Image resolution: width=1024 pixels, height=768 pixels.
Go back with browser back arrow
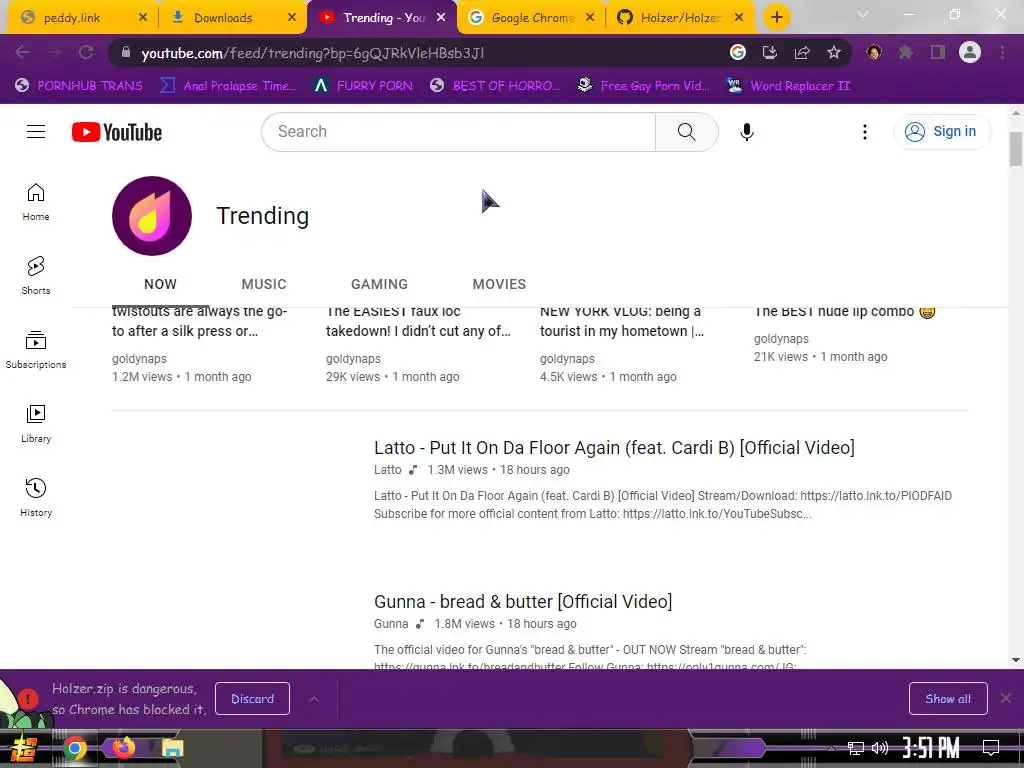[22, 52]
